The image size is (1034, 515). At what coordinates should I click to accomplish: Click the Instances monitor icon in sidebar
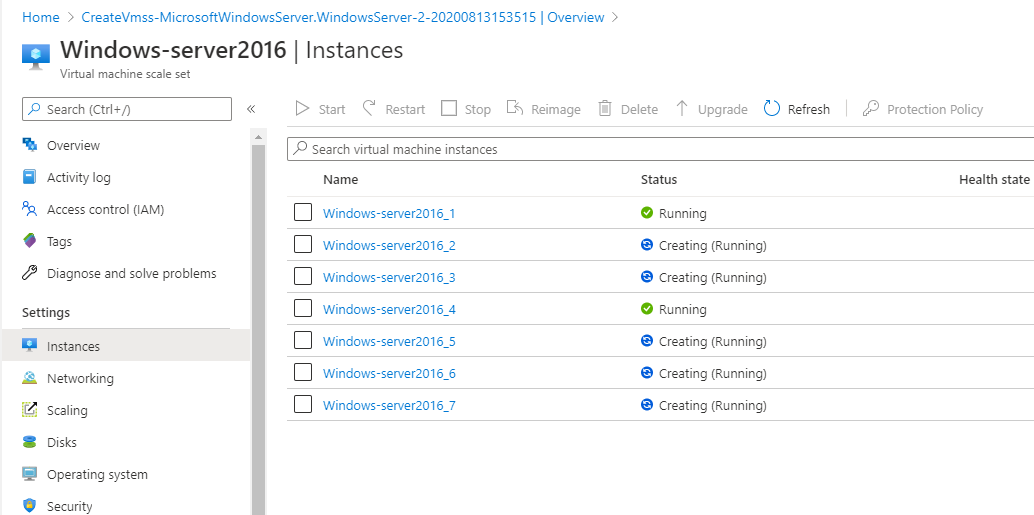(30, 346)
